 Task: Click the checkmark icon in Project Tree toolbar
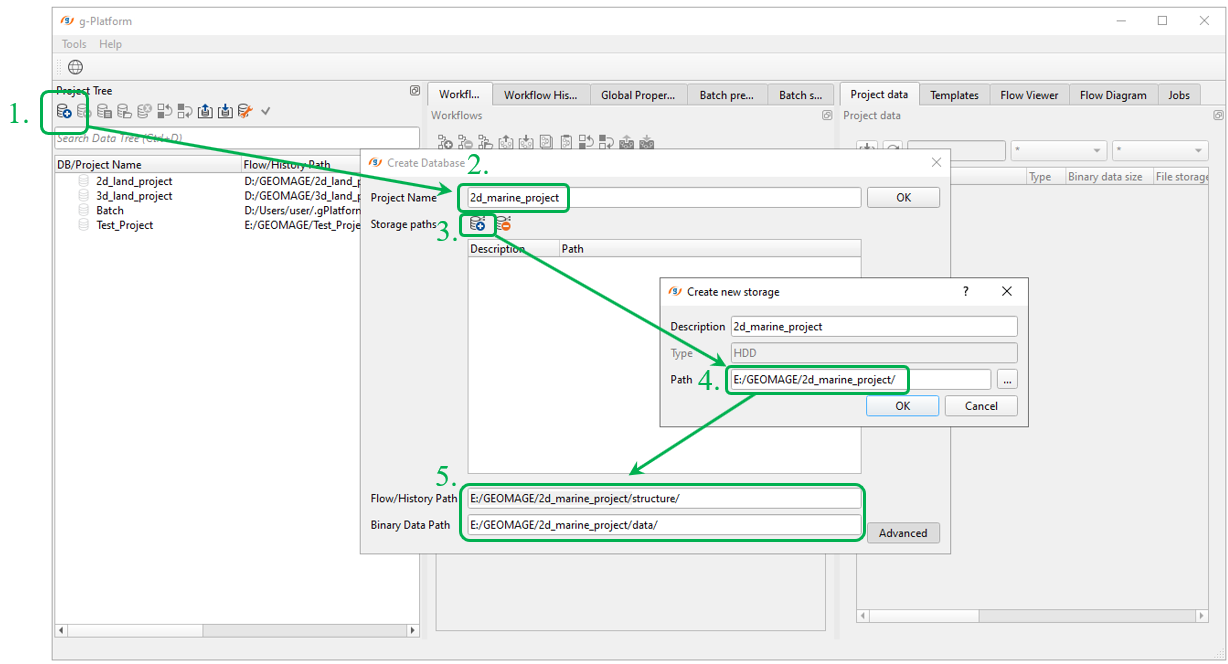tap(266, 111)
